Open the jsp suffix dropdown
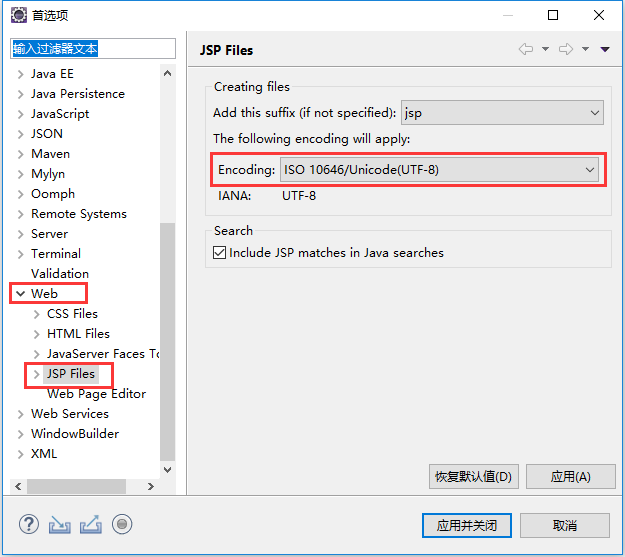 pos(502,113)
